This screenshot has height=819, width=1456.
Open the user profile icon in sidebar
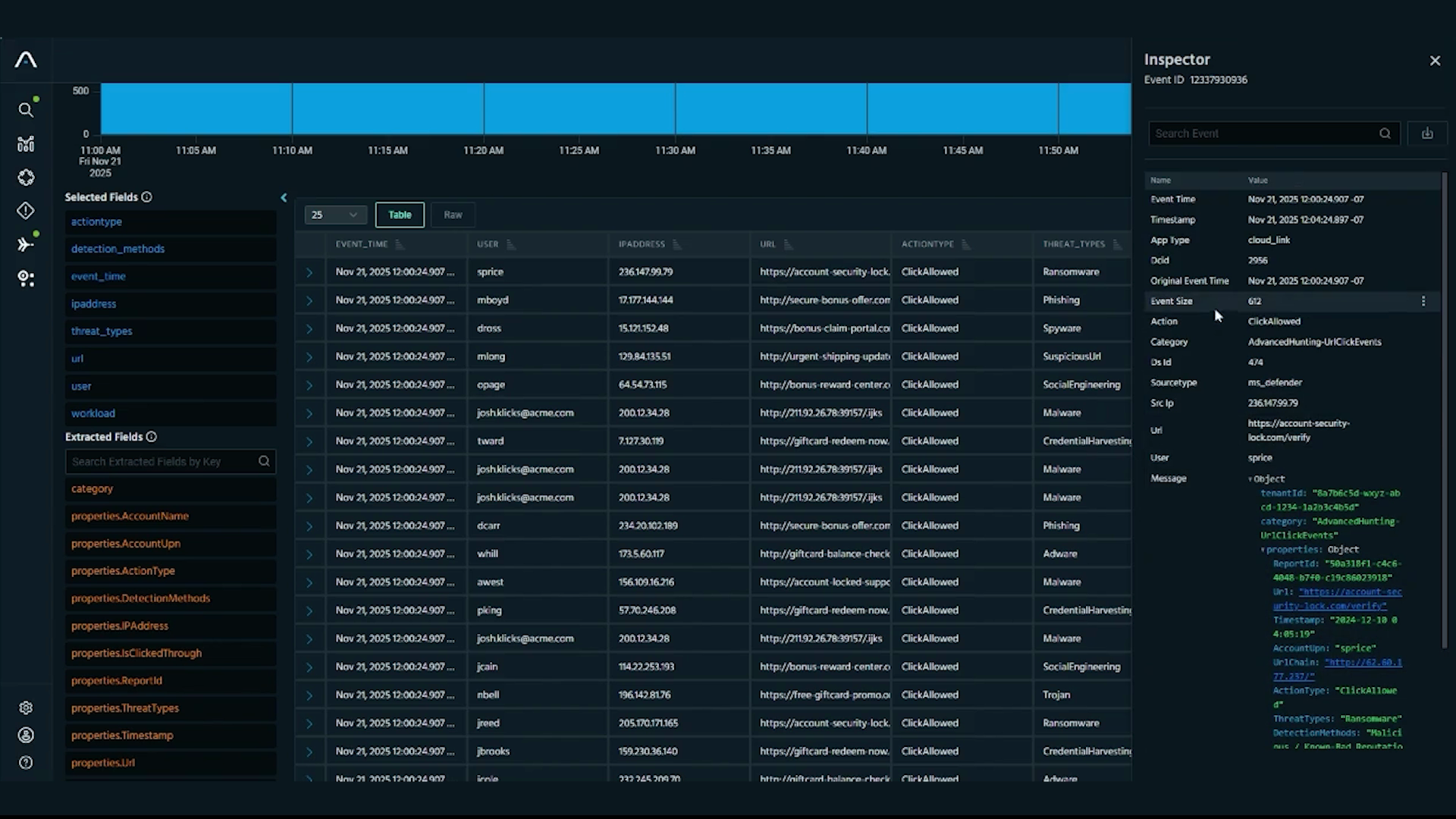tap(26, 735)
